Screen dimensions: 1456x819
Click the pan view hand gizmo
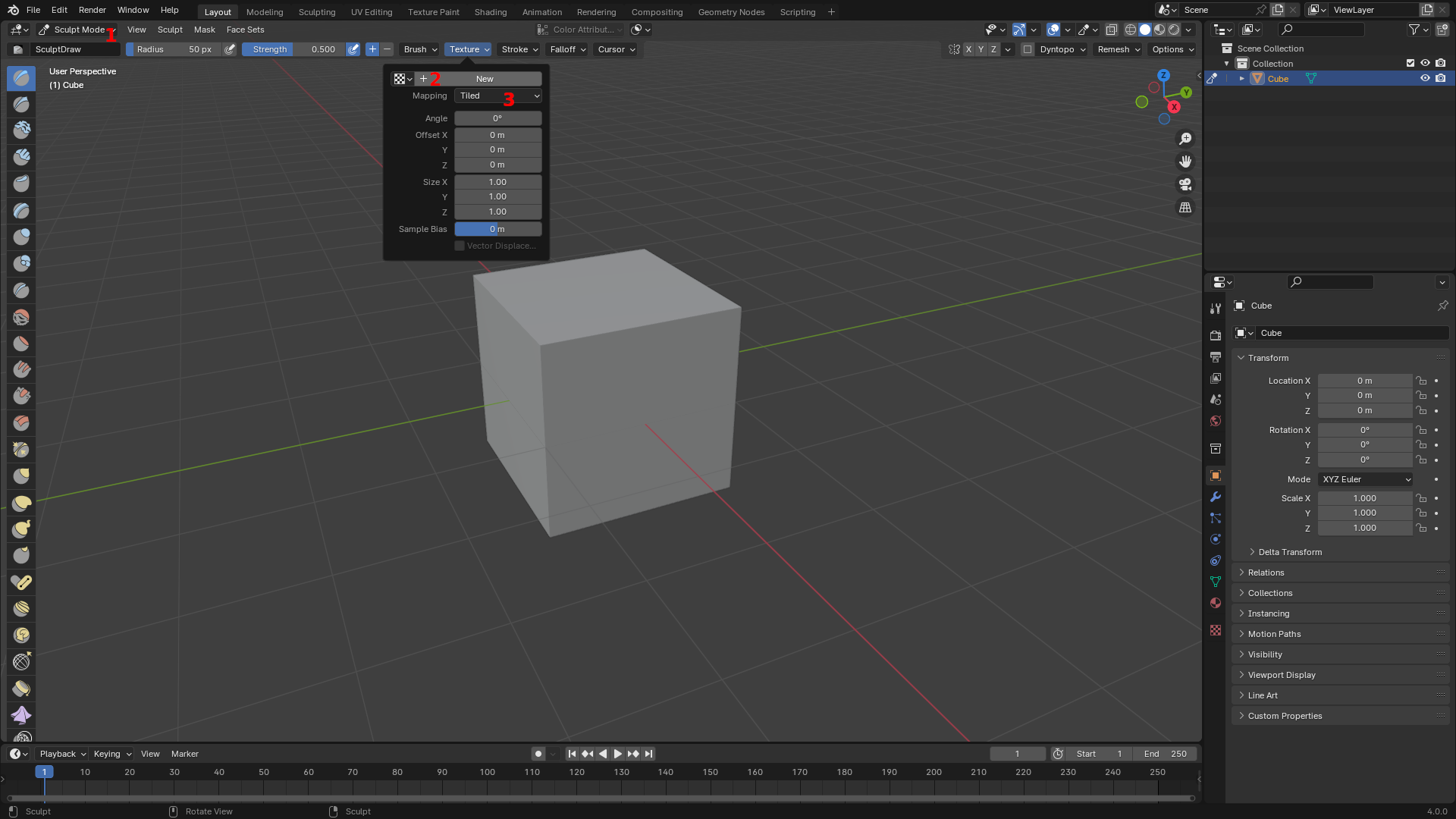pyautogui.click(x=1185, y=162)
